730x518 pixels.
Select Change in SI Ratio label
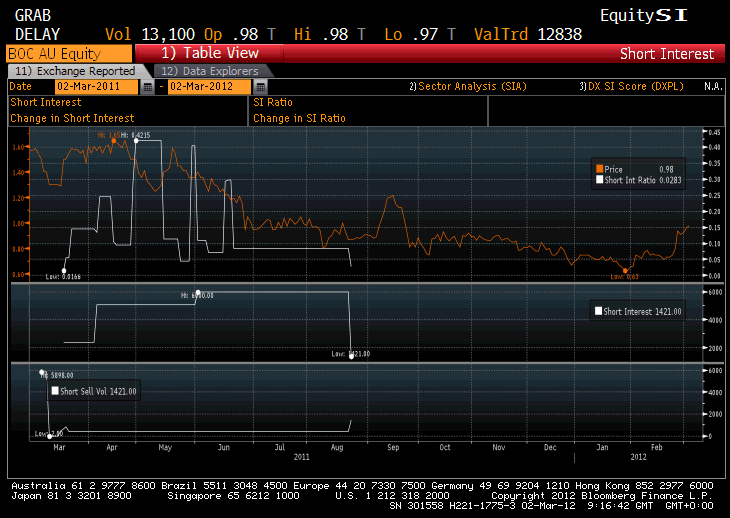pyautogui.click(x=299, y=118)
